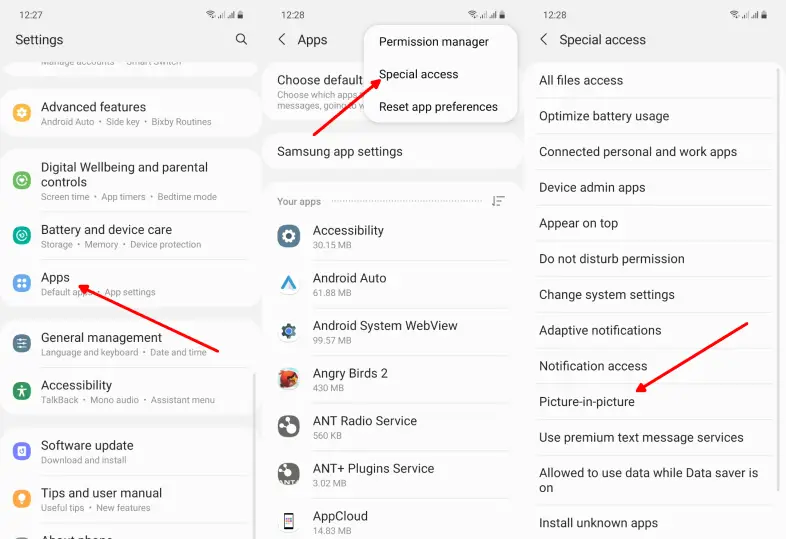Open sort and filter icon beside Your apps
This screenshot has height=539, width=786.
point(498,201)
